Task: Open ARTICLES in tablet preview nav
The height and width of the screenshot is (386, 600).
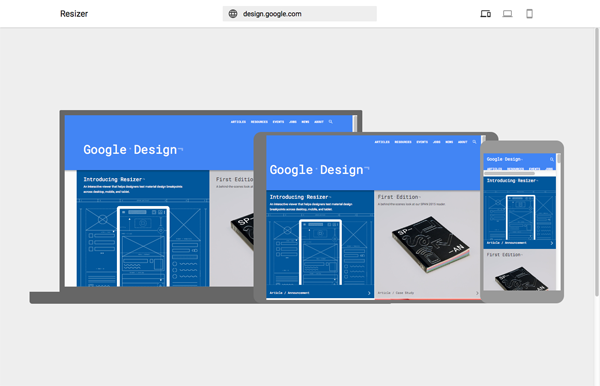Action: click(382, 142)
